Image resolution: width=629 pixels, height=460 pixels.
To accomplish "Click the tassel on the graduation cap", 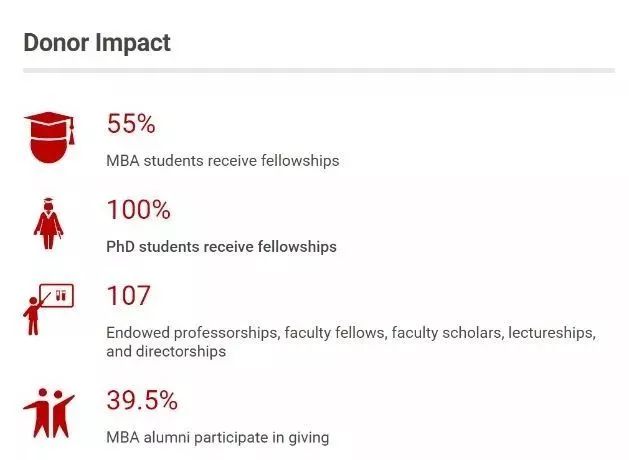I will [x=71, y=132].
